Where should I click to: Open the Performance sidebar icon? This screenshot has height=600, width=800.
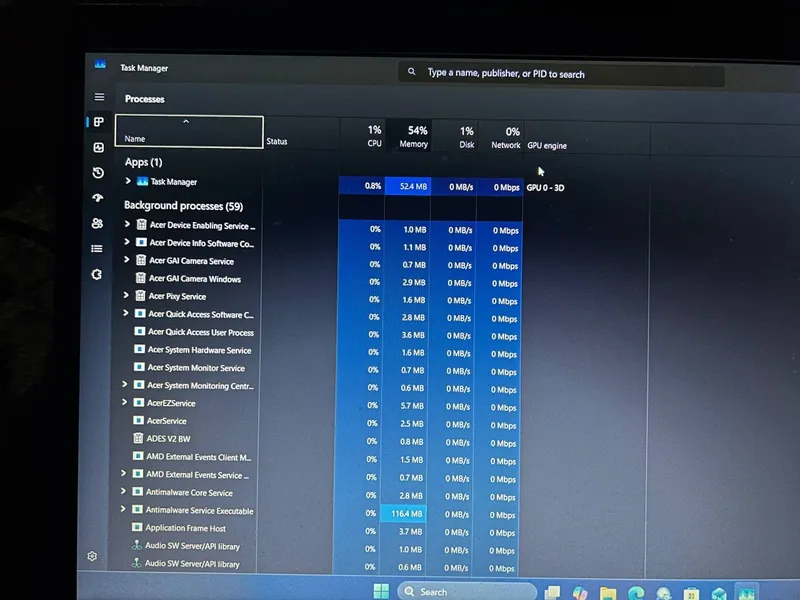pyautogui.click(x=98, y=147)
